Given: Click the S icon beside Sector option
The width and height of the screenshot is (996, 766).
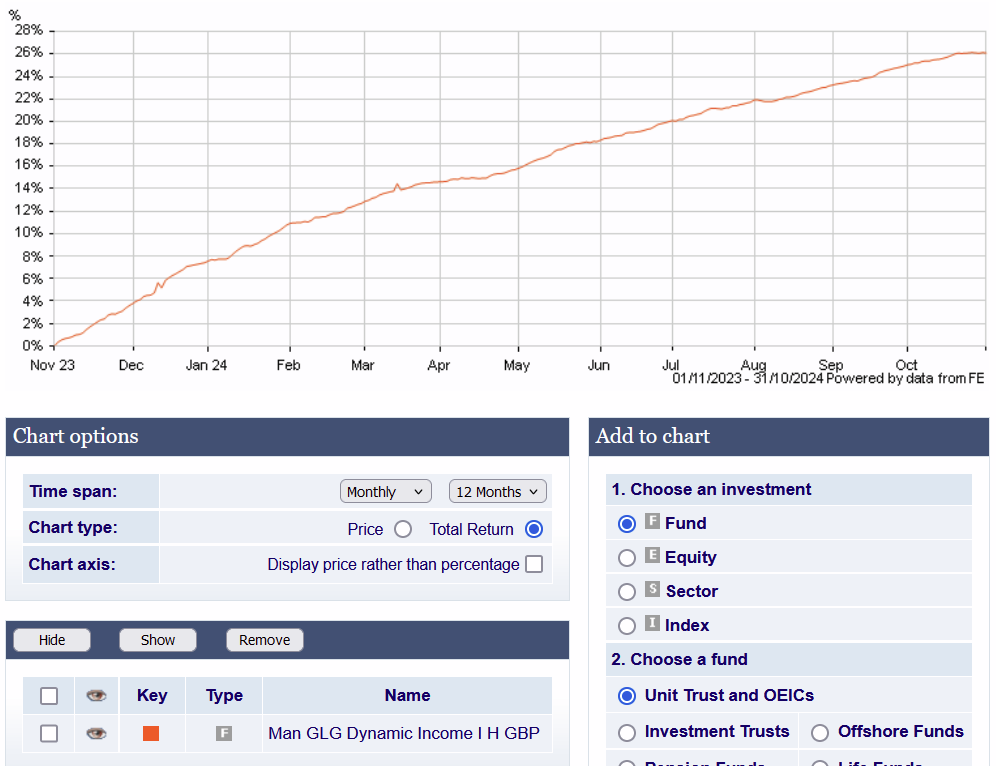Looking at the screenshot, I should click(652, 590).
